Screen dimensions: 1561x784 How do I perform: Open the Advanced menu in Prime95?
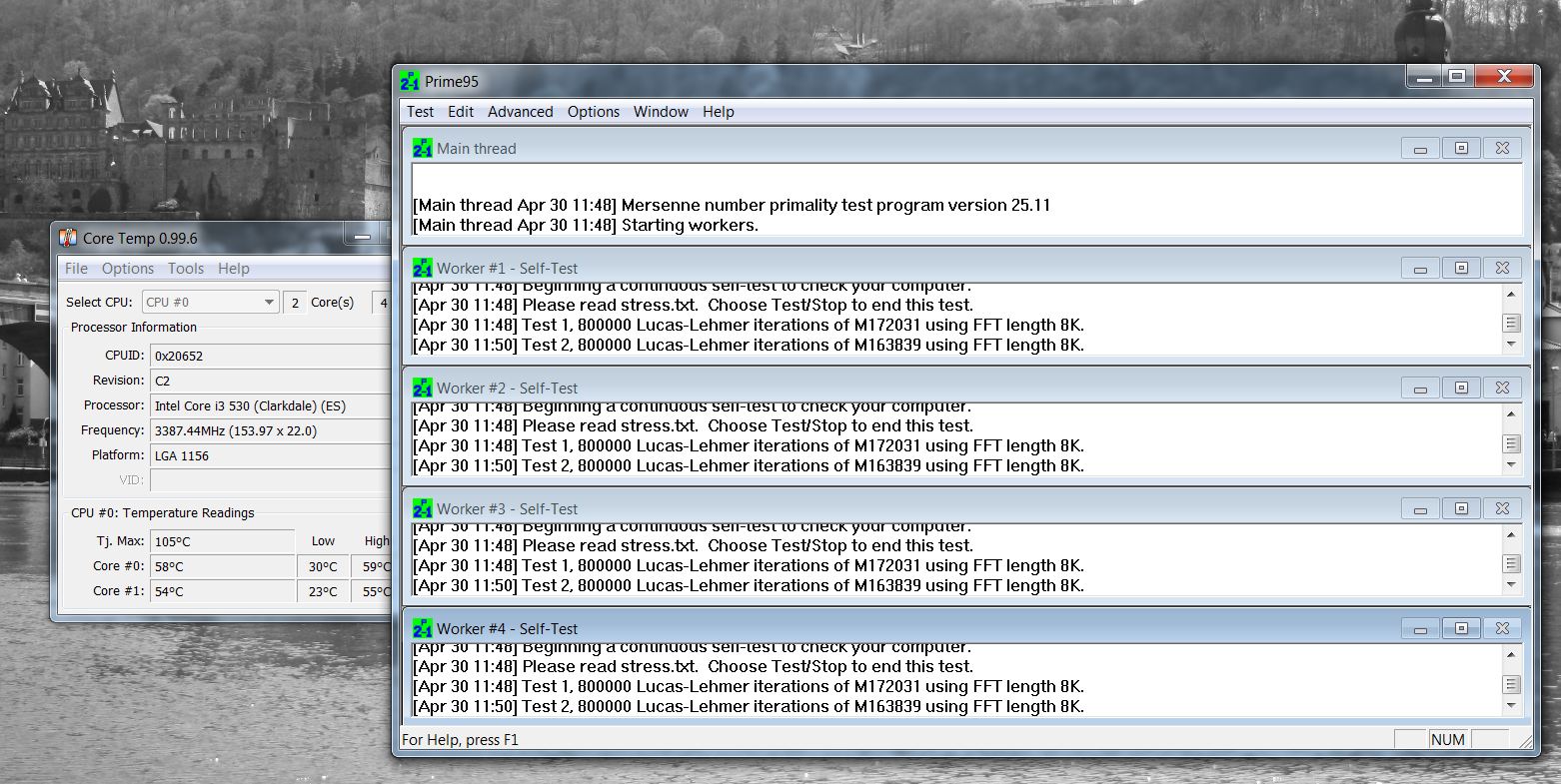[520, 112]
